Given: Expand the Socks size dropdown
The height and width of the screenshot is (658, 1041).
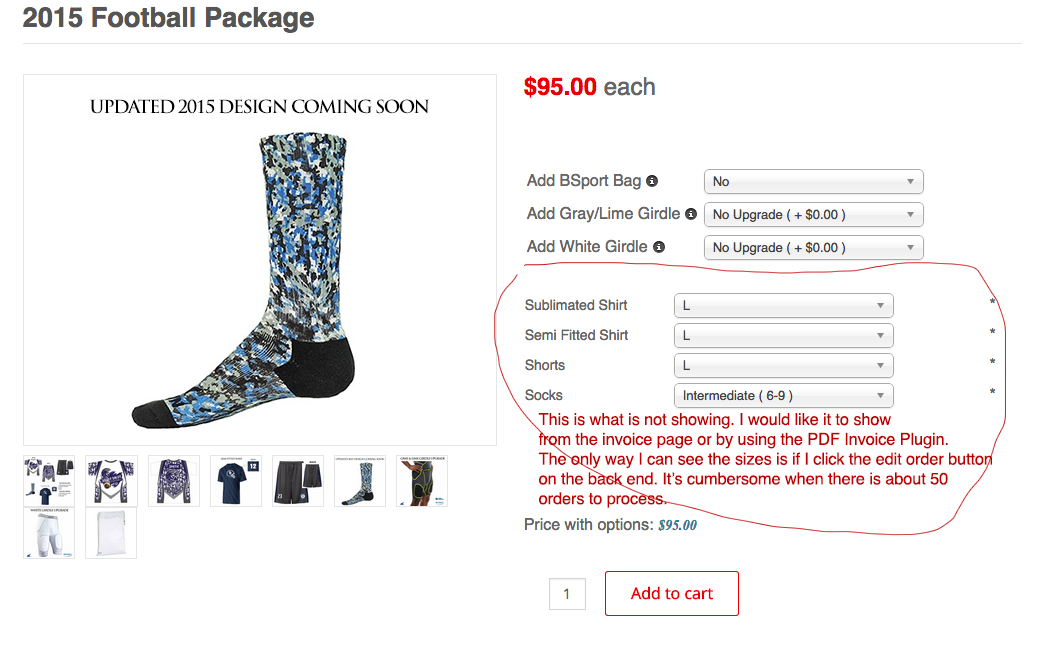Looking at the screenshot, I should pos(783,396).
